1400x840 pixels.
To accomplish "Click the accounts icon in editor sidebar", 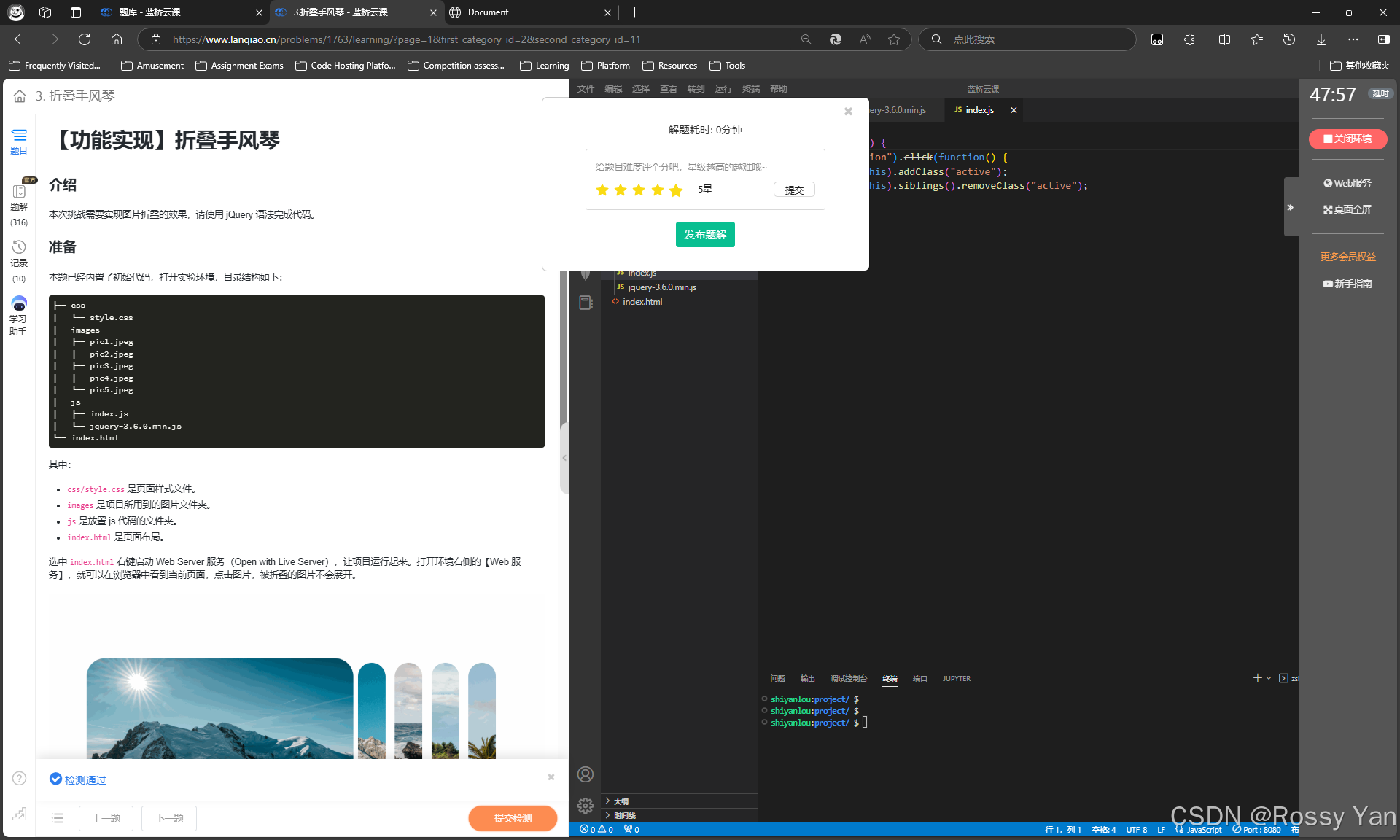I will click(x=586, y=774).
